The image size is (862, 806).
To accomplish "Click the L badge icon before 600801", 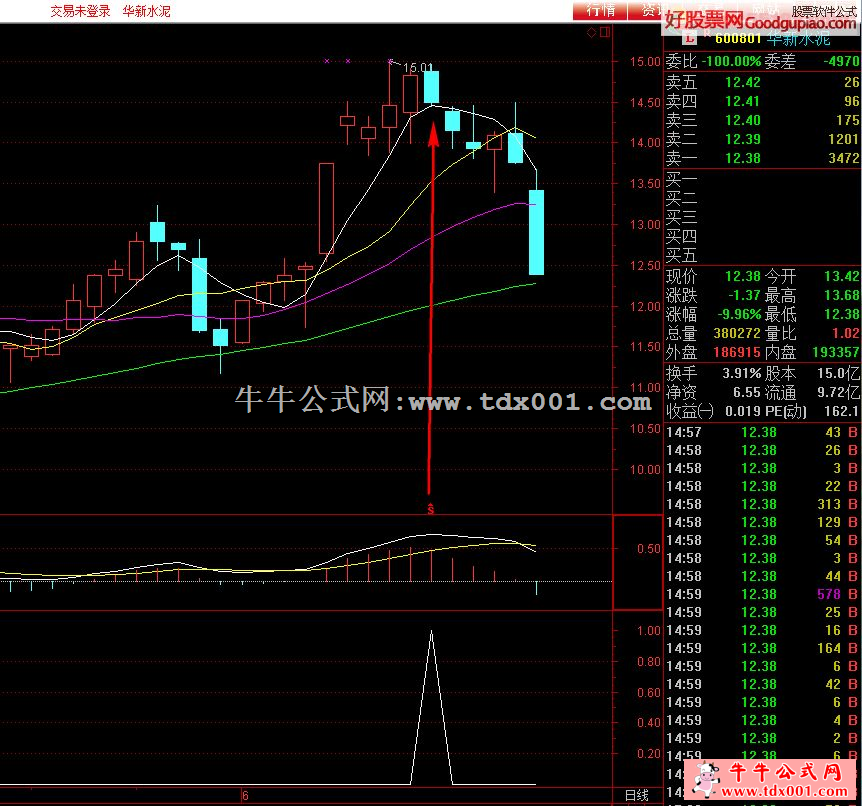I will coord(689,38).
